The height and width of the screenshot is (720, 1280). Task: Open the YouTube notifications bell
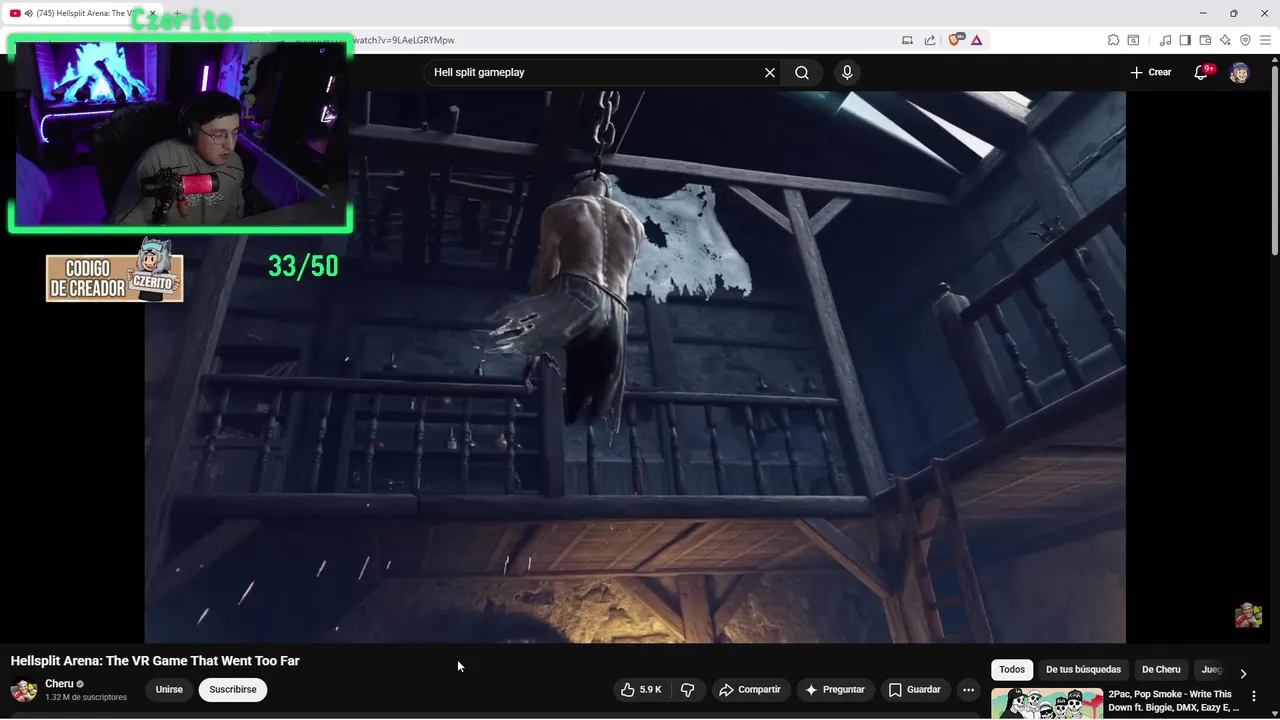pos(1202,72)
